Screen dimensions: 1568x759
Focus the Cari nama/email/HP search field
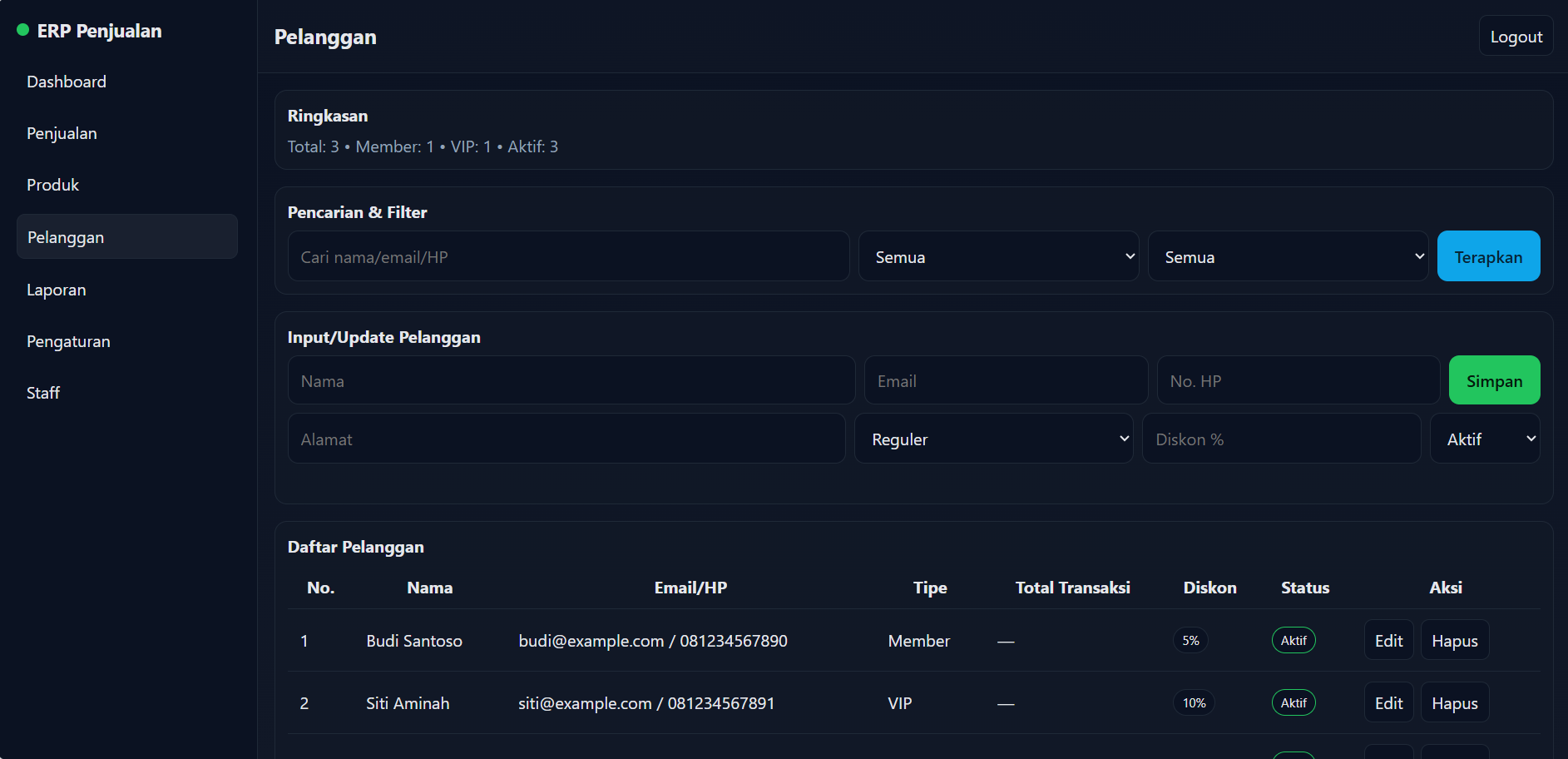568,257
